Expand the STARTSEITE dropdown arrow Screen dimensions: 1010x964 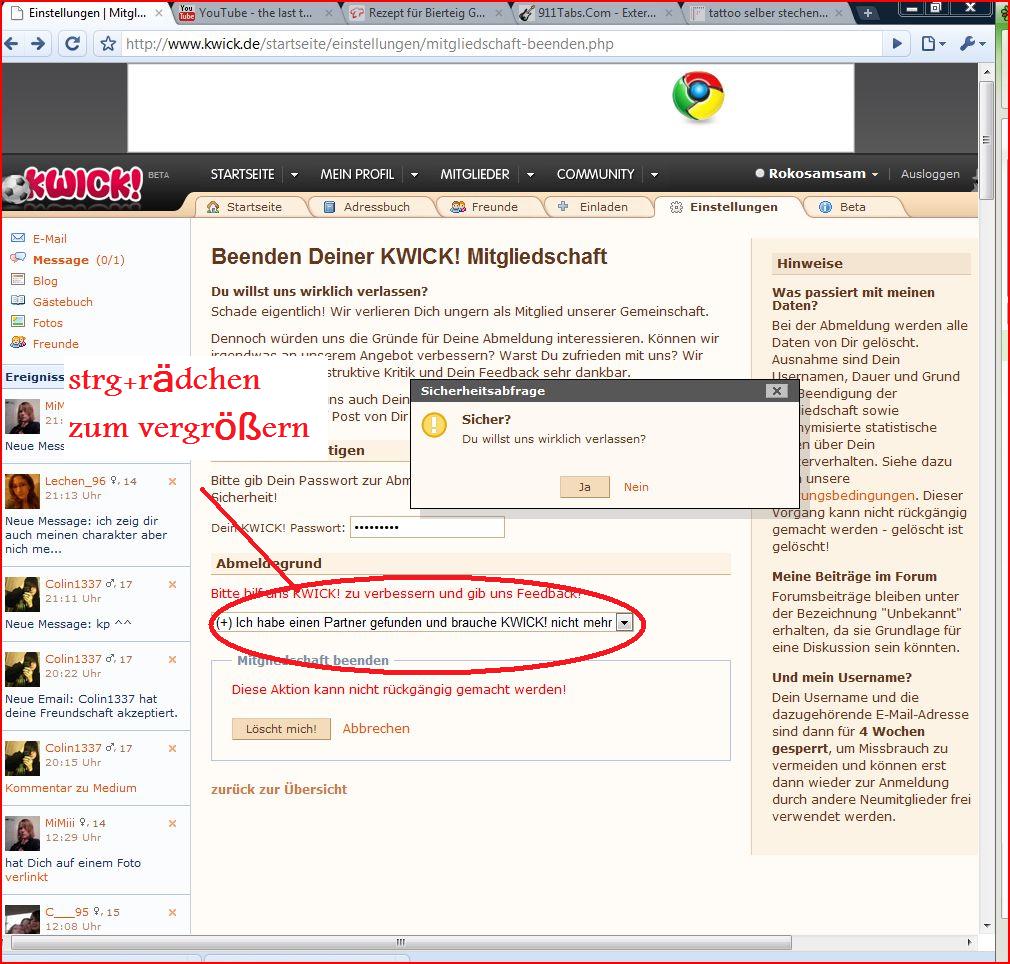click(294, 175)
